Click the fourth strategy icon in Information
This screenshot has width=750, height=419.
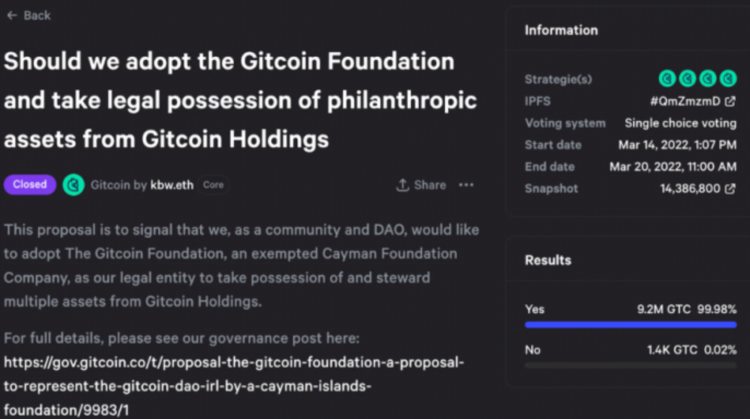(x=727, y=78)
